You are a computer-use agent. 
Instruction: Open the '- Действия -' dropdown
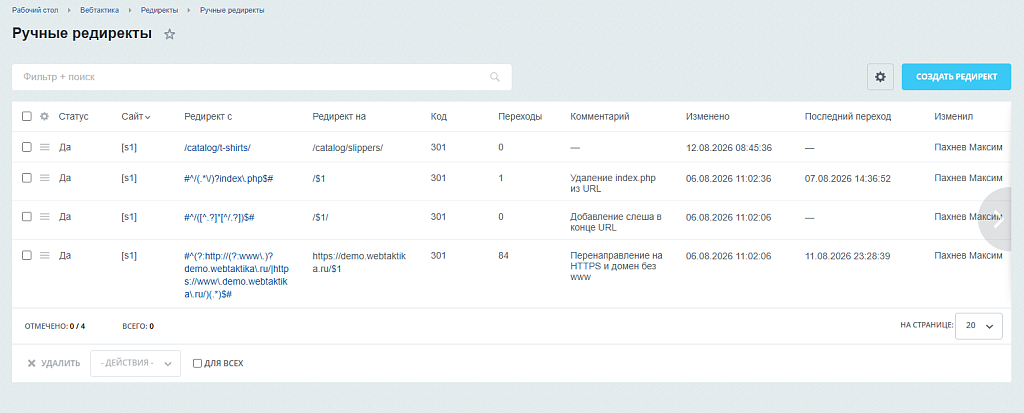135,363
